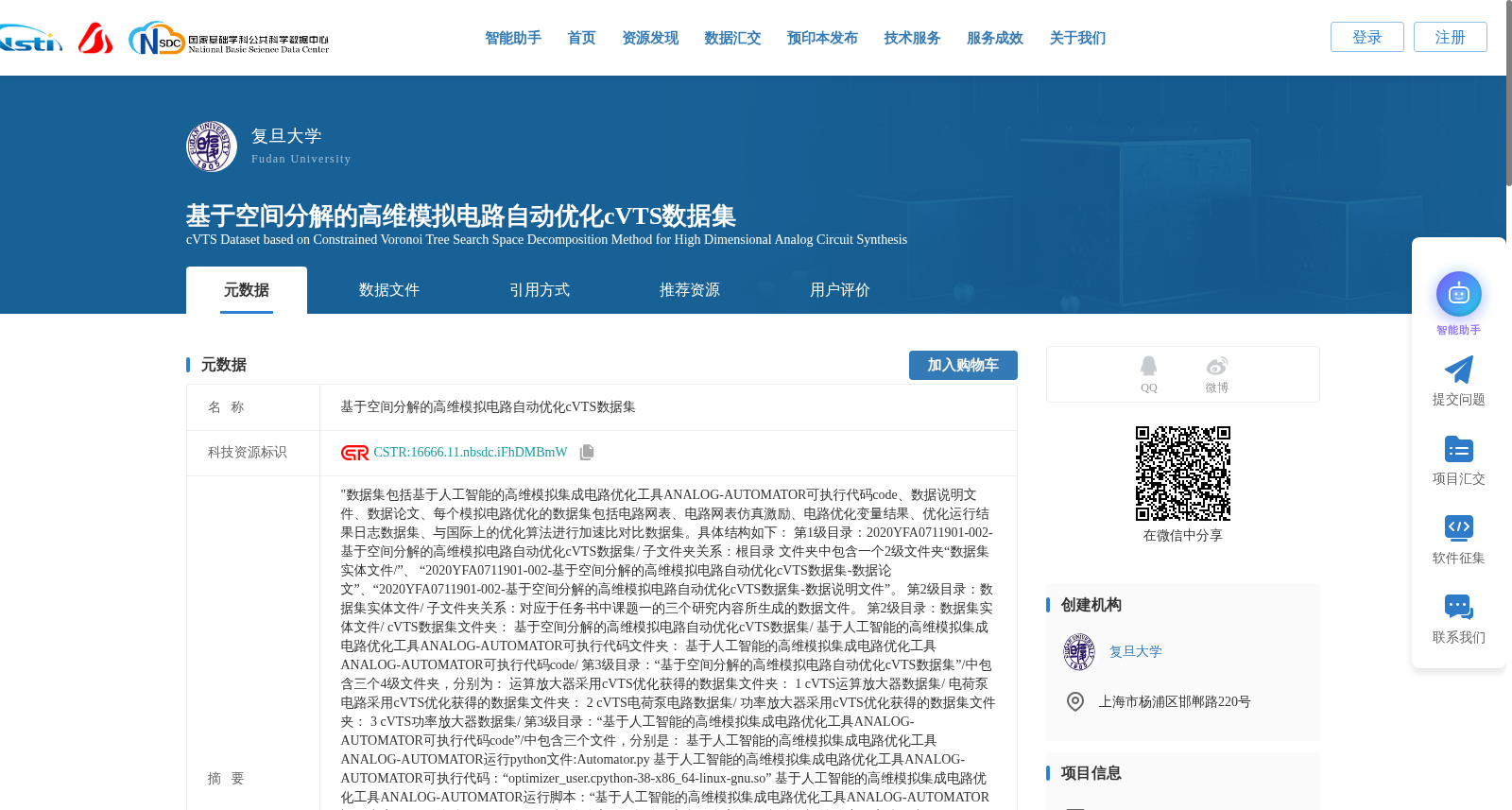Click the NSTL logo in header
The width and height of the screenshot is (1512, 810).
coord(30,39)
